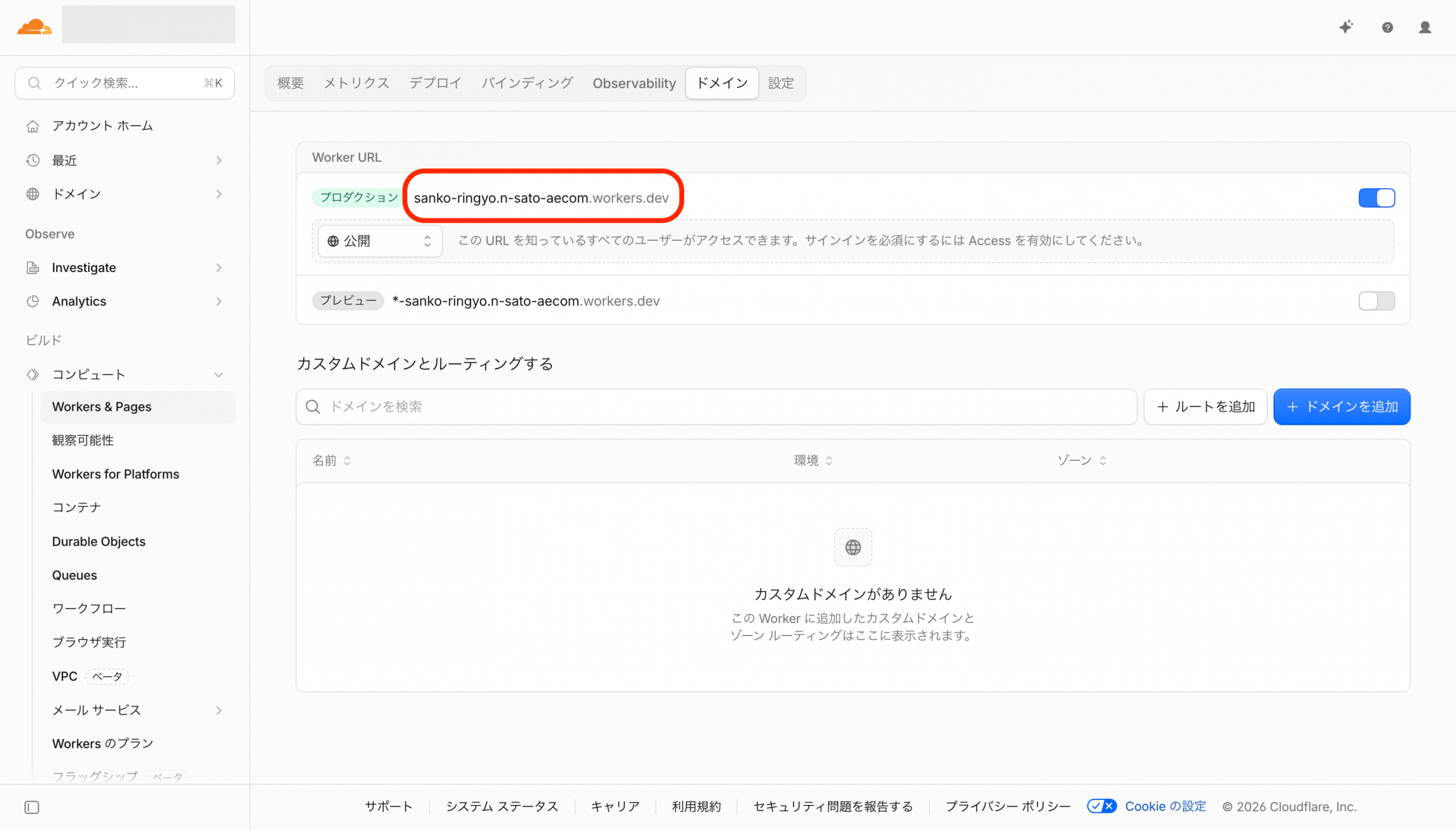Open the 公開 access dropdown
This screenshot has height=830, width=1456.
tap(380, 241)
